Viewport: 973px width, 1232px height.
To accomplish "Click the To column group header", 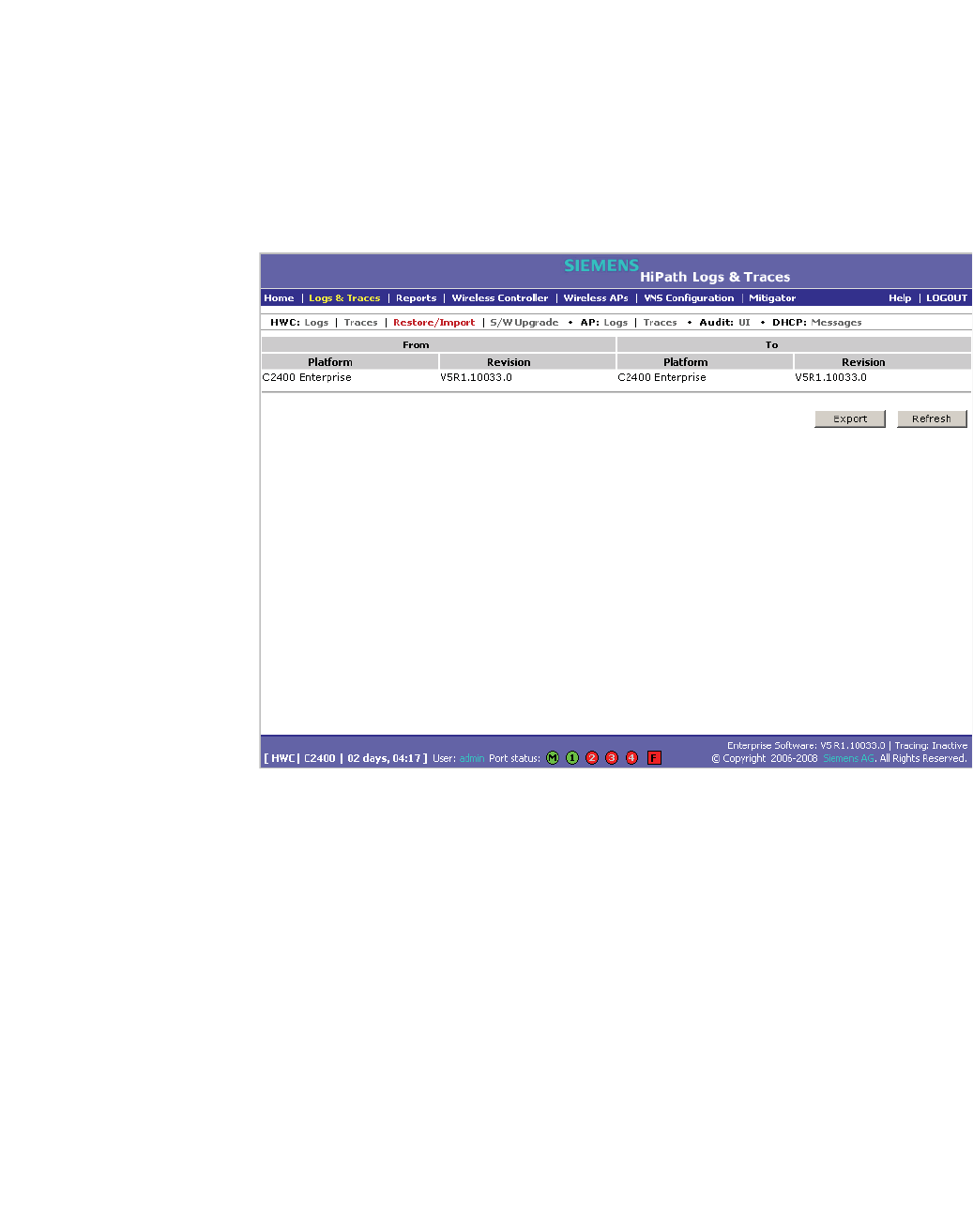I will click(x=794, y=345).
